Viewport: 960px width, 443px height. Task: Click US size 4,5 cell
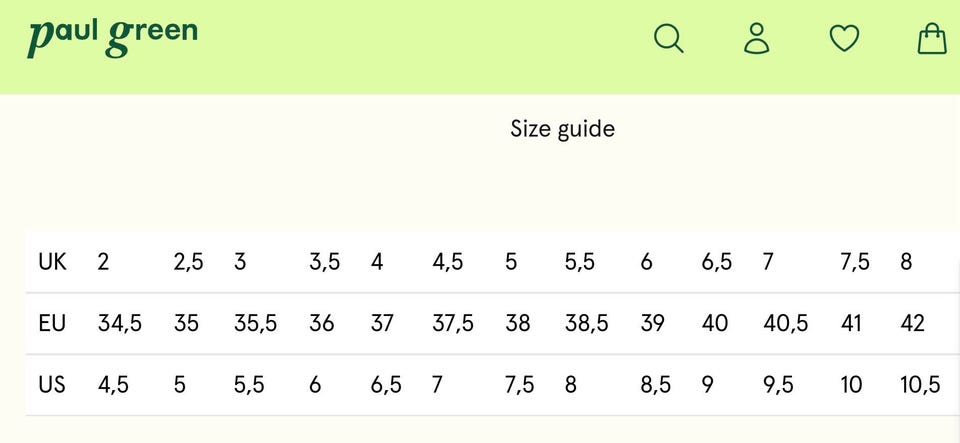coord(113,384)
